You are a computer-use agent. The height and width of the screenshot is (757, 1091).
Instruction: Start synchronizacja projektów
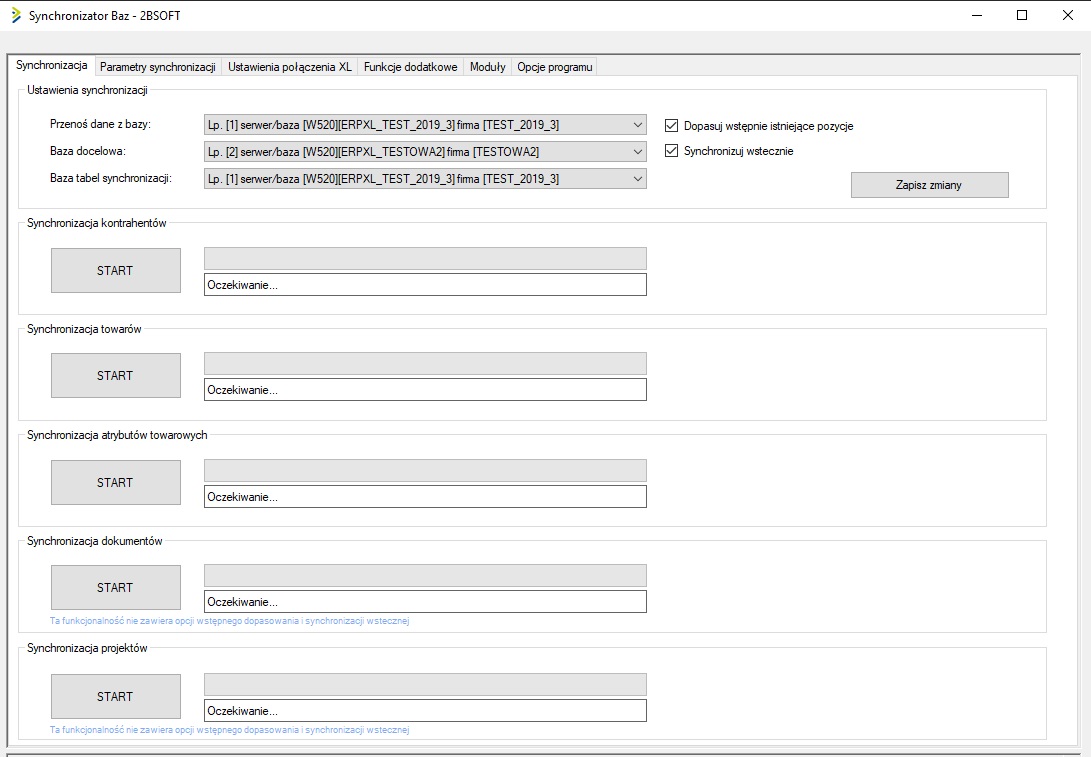point(116,696)
